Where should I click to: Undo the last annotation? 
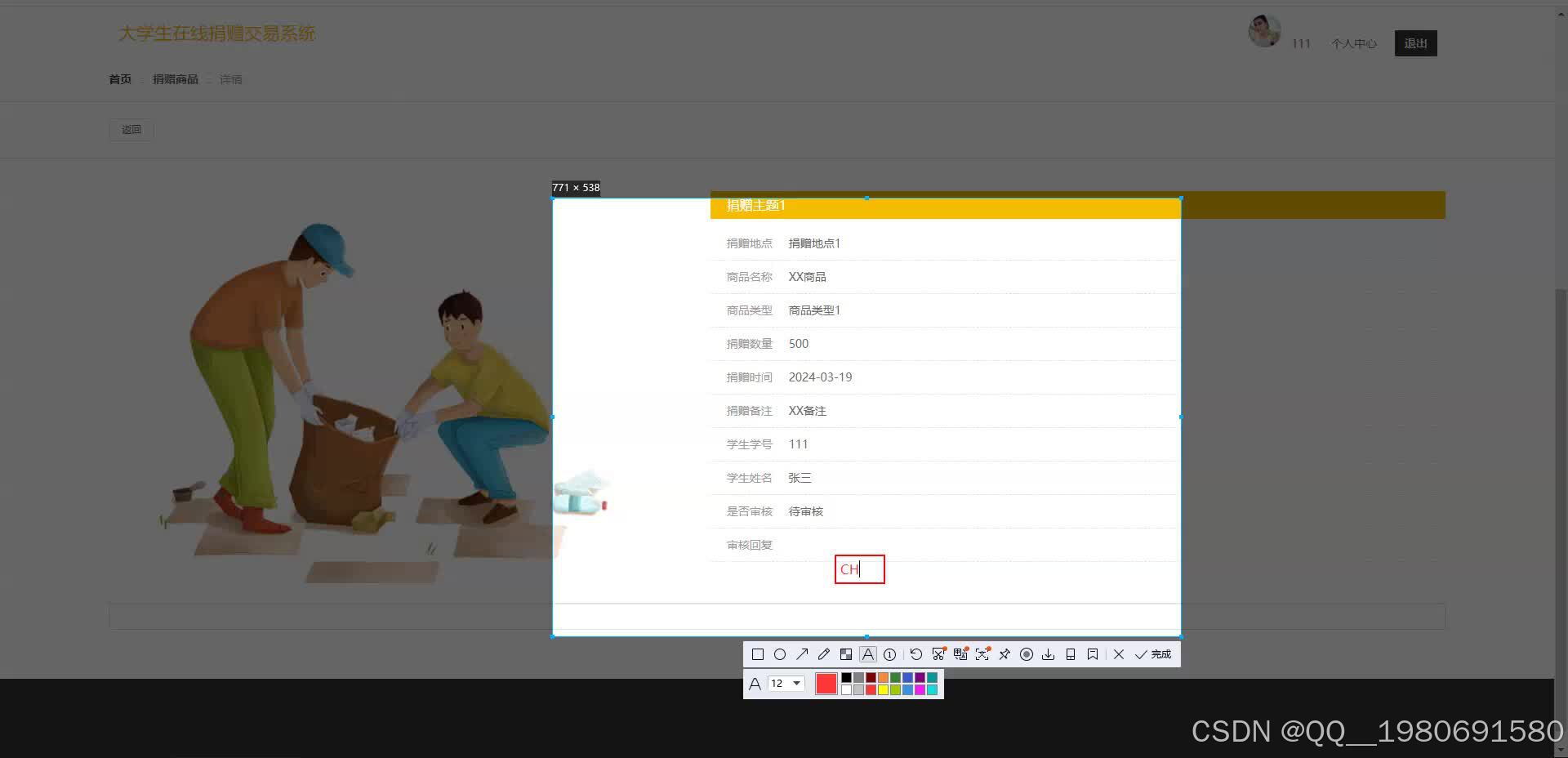tap(916, 654)
